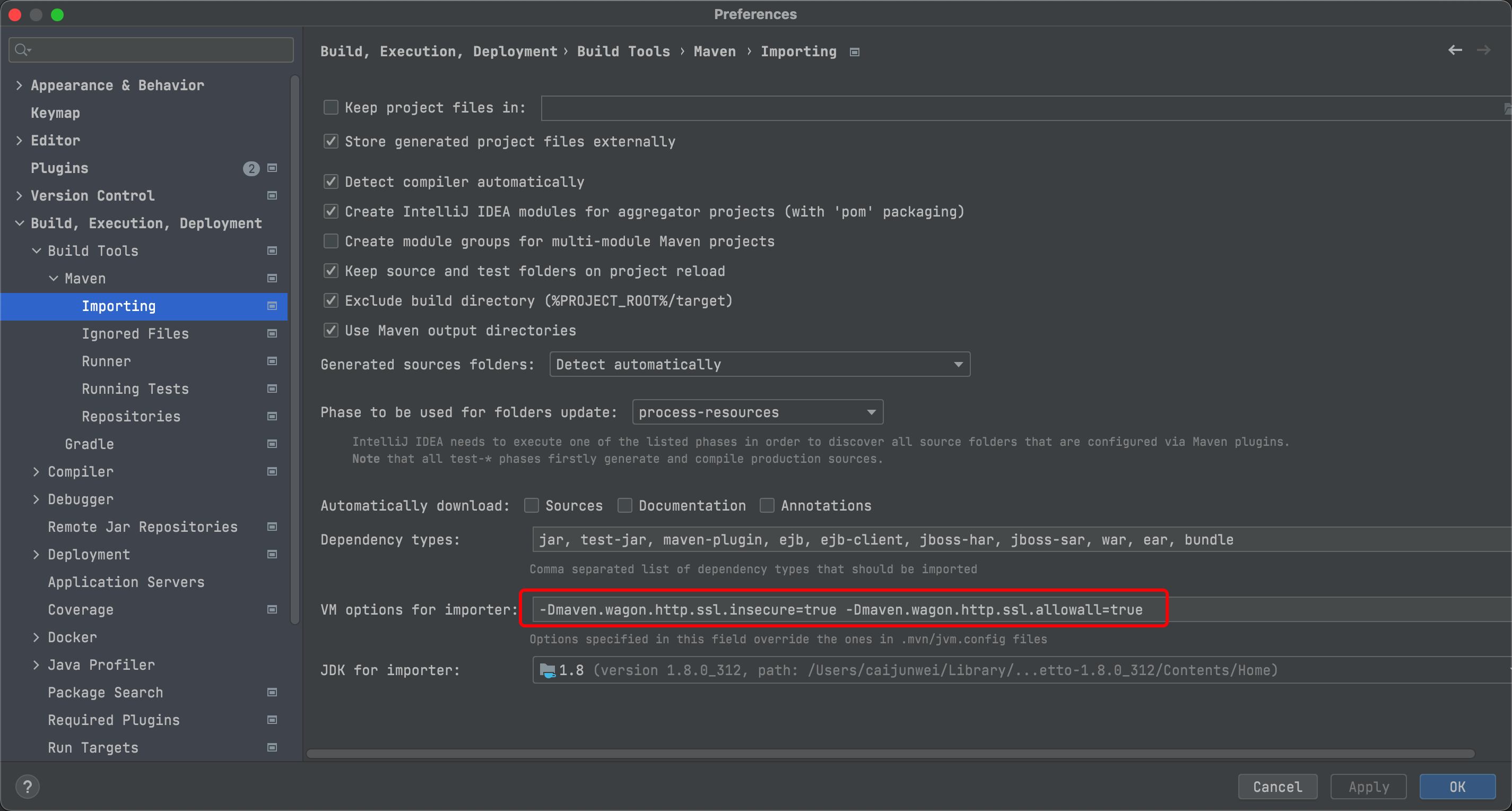The width and height of the screenshot is (1512, 811).
Task: Open Generated sources folders dropdown
Action: point(760,364)
